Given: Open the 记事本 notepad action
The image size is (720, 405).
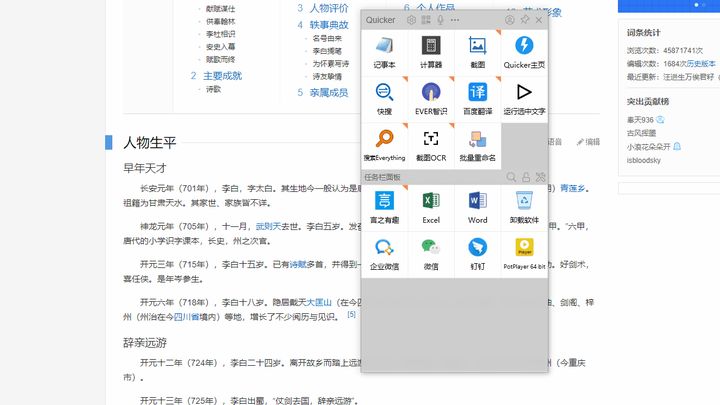Looking at the screenshot, I should point(384,53).
